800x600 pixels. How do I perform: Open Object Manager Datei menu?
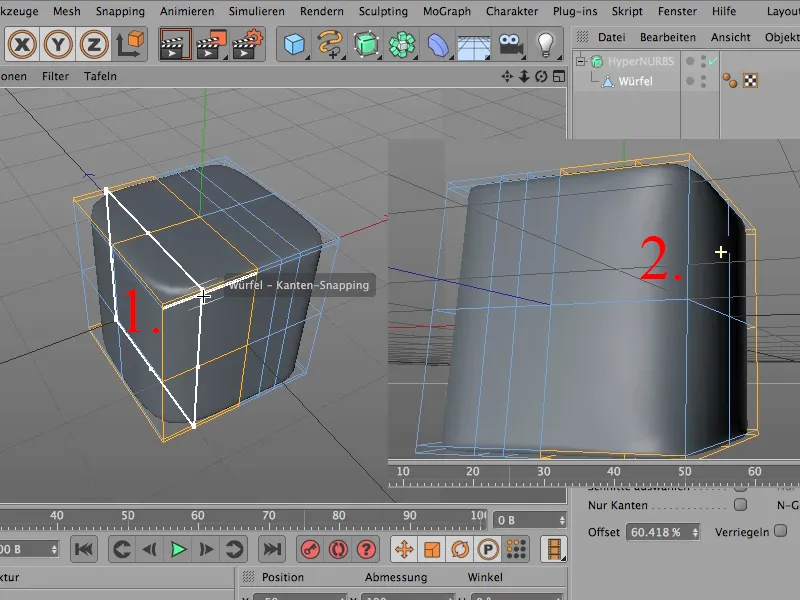click(611, 37)
